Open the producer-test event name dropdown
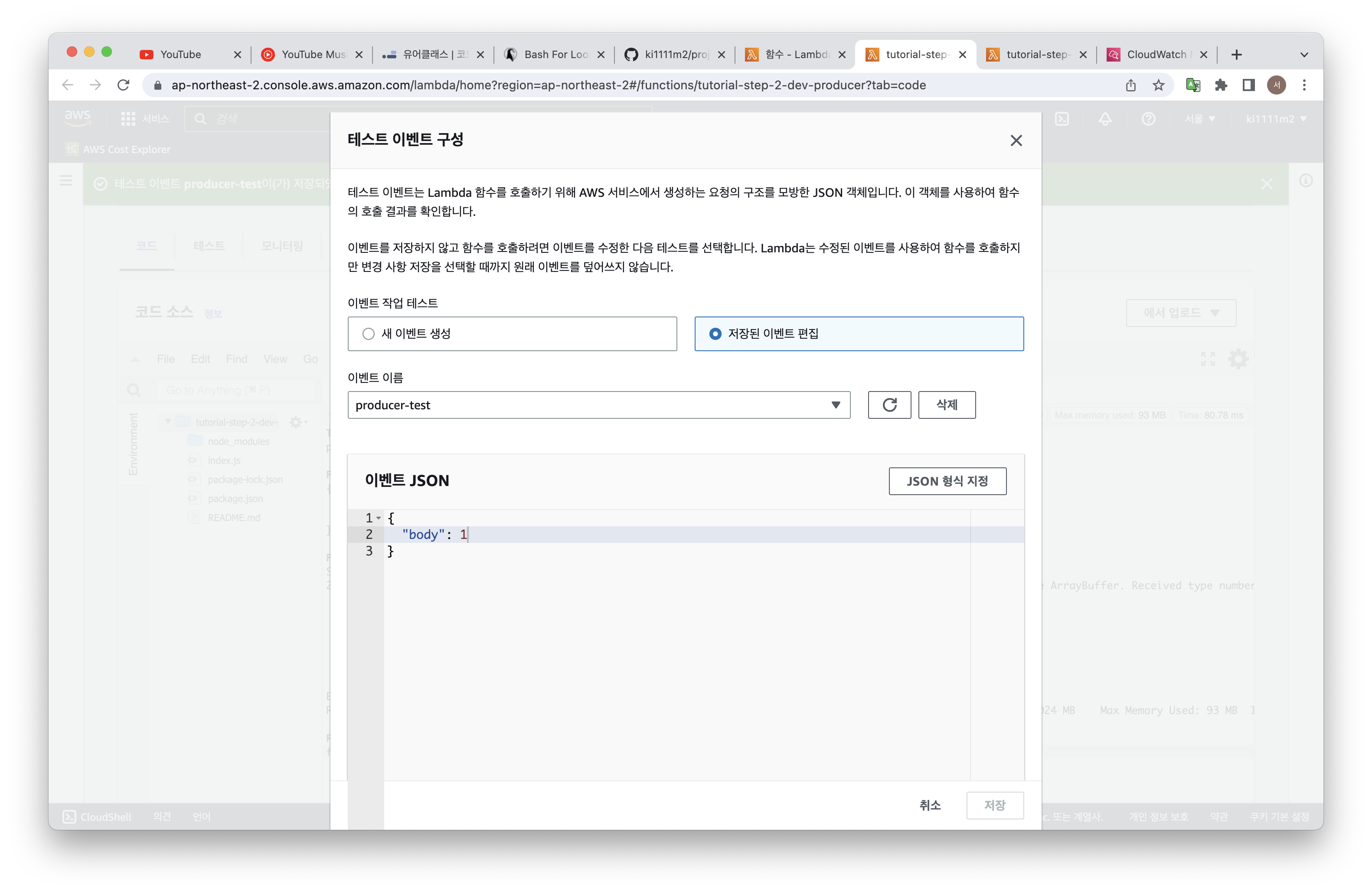This screenshot has height=894, width=1372. coord(598,405)
